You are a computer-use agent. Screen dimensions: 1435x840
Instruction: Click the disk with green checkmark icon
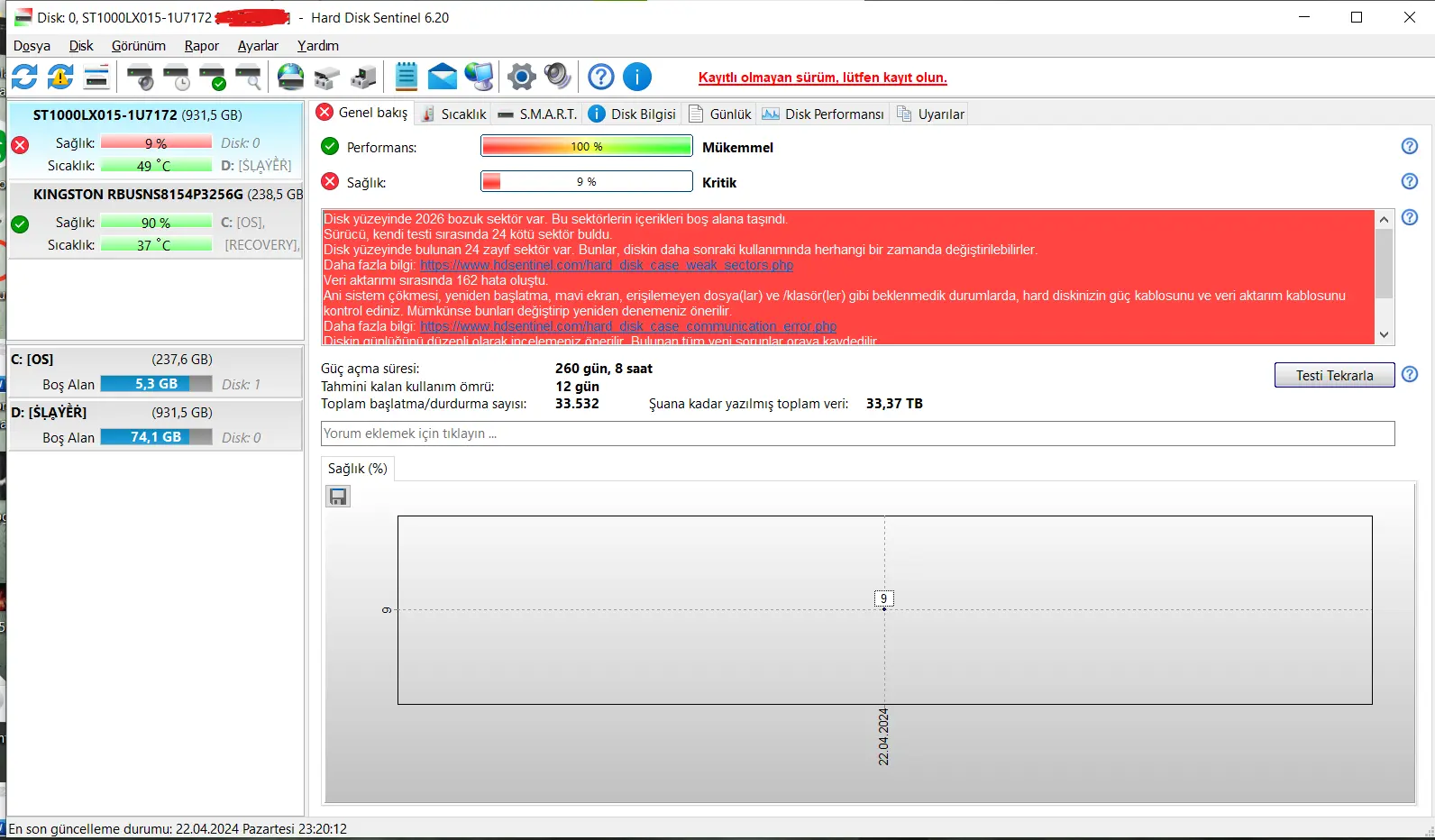pos(213,78)
